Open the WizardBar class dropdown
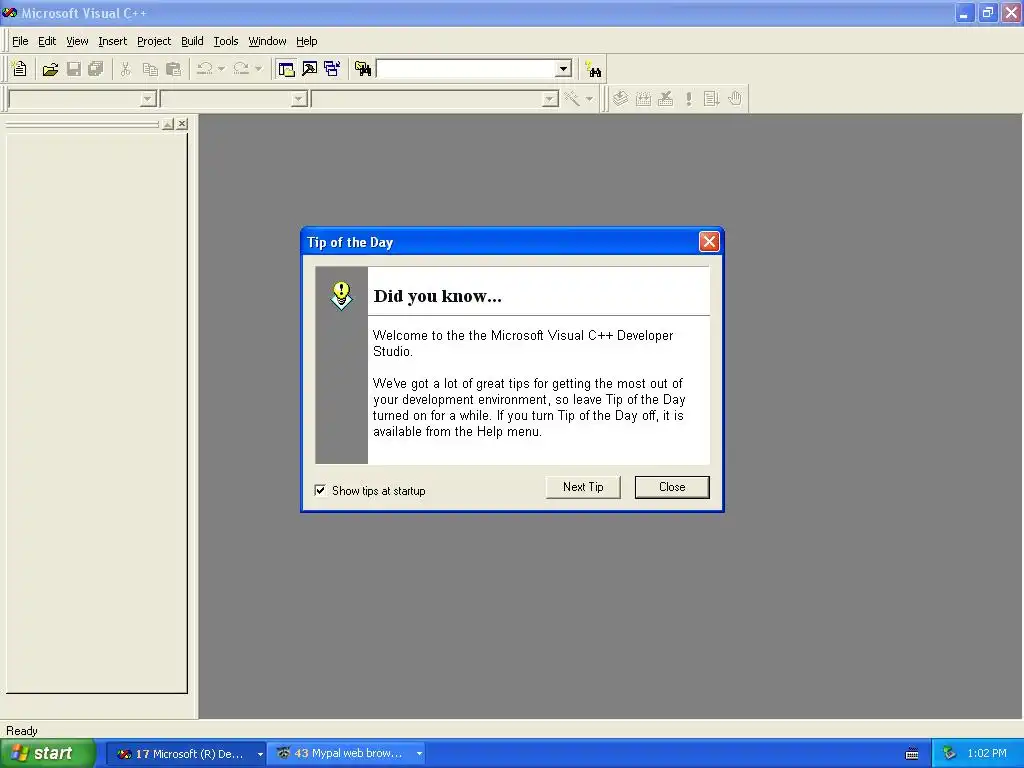The width and height of the screenshot is (1024, 768). (148, 99)
